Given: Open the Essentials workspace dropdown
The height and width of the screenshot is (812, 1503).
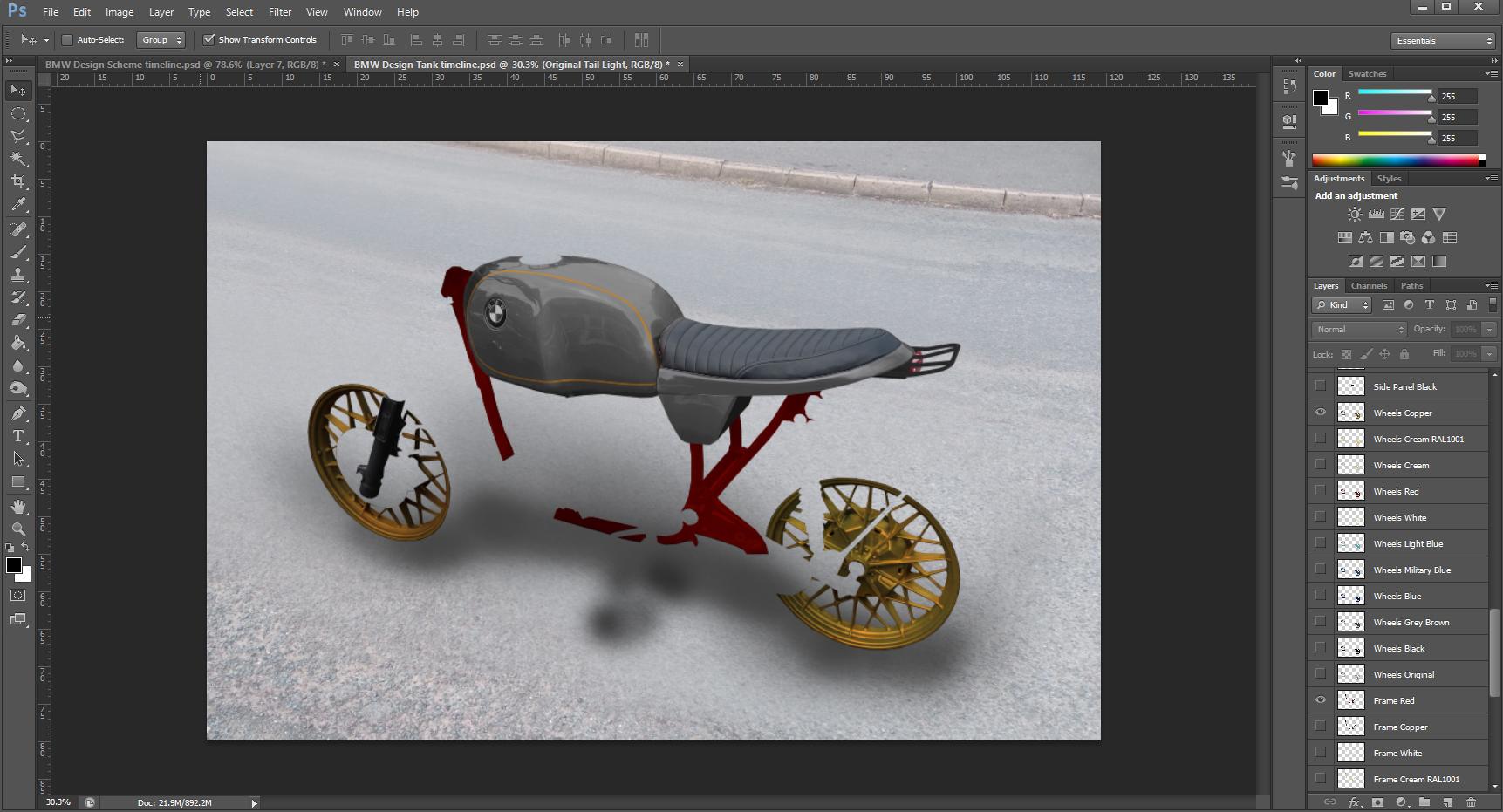Looking at the screenshot, I should coord(1443,40).
